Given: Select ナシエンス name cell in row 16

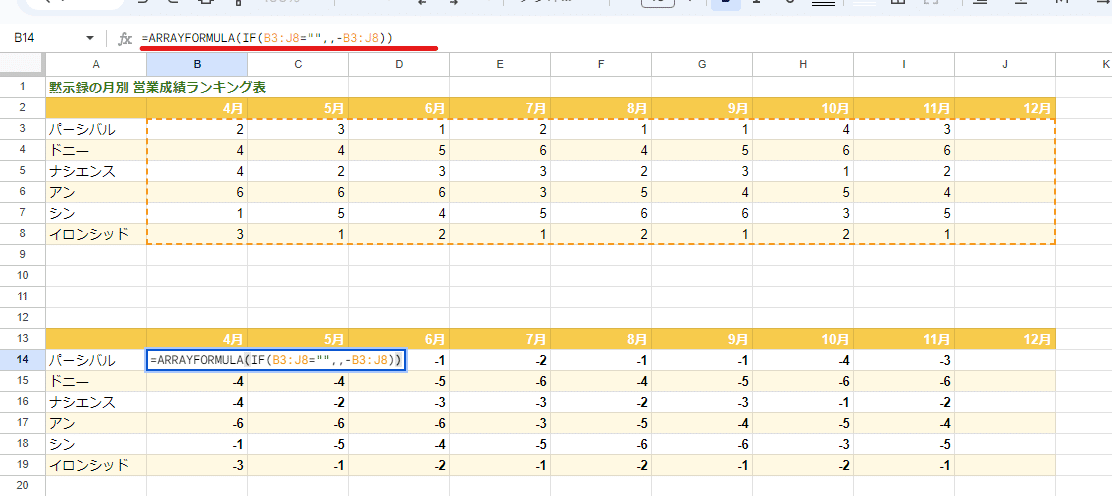Looking at the screenshot, I should pyautogui.click(x=96, y=402).
